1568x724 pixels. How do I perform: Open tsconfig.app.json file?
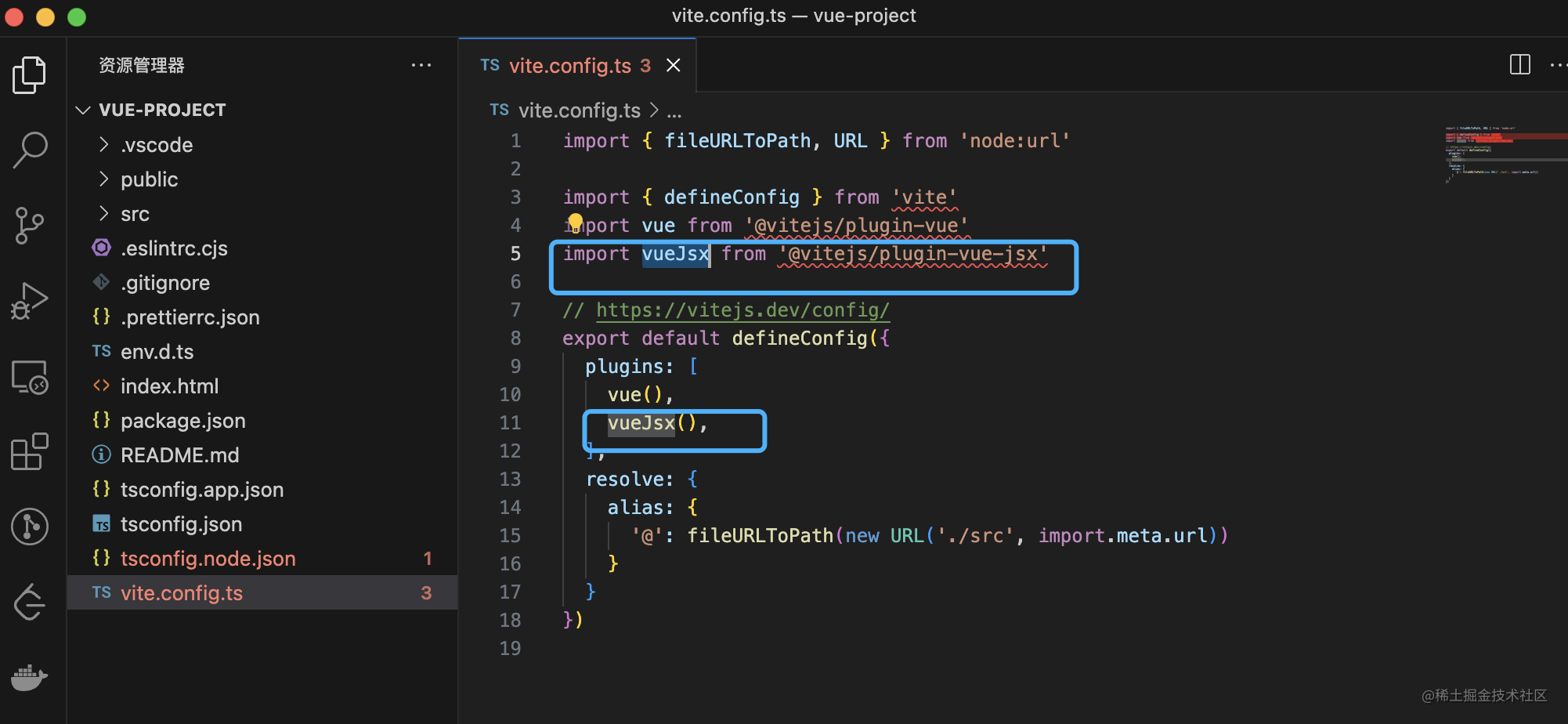tap(202, 490)
